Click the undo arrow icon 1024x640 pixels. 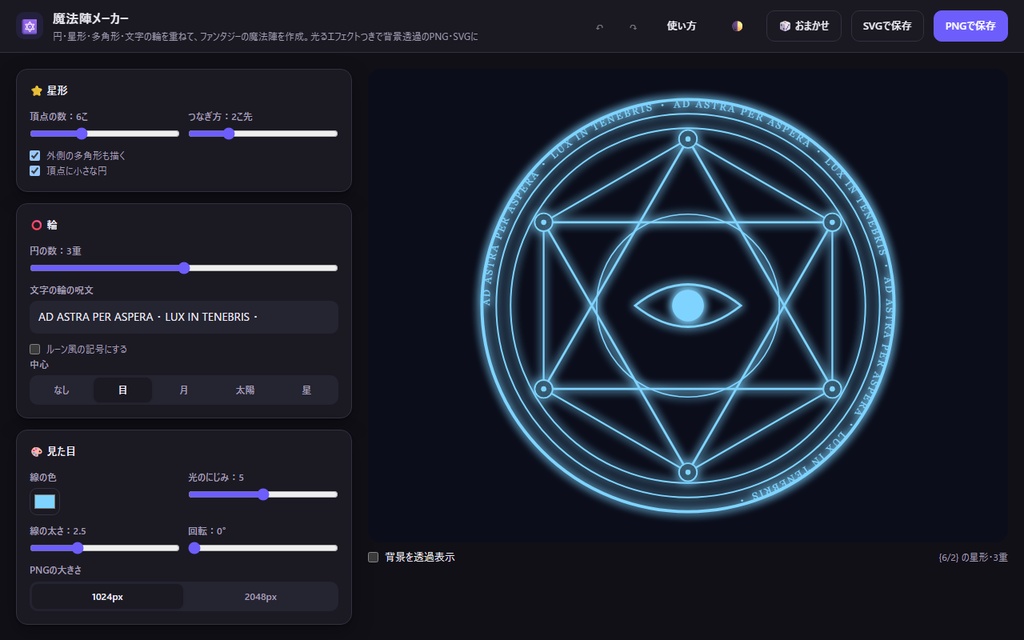pos(600,27)
